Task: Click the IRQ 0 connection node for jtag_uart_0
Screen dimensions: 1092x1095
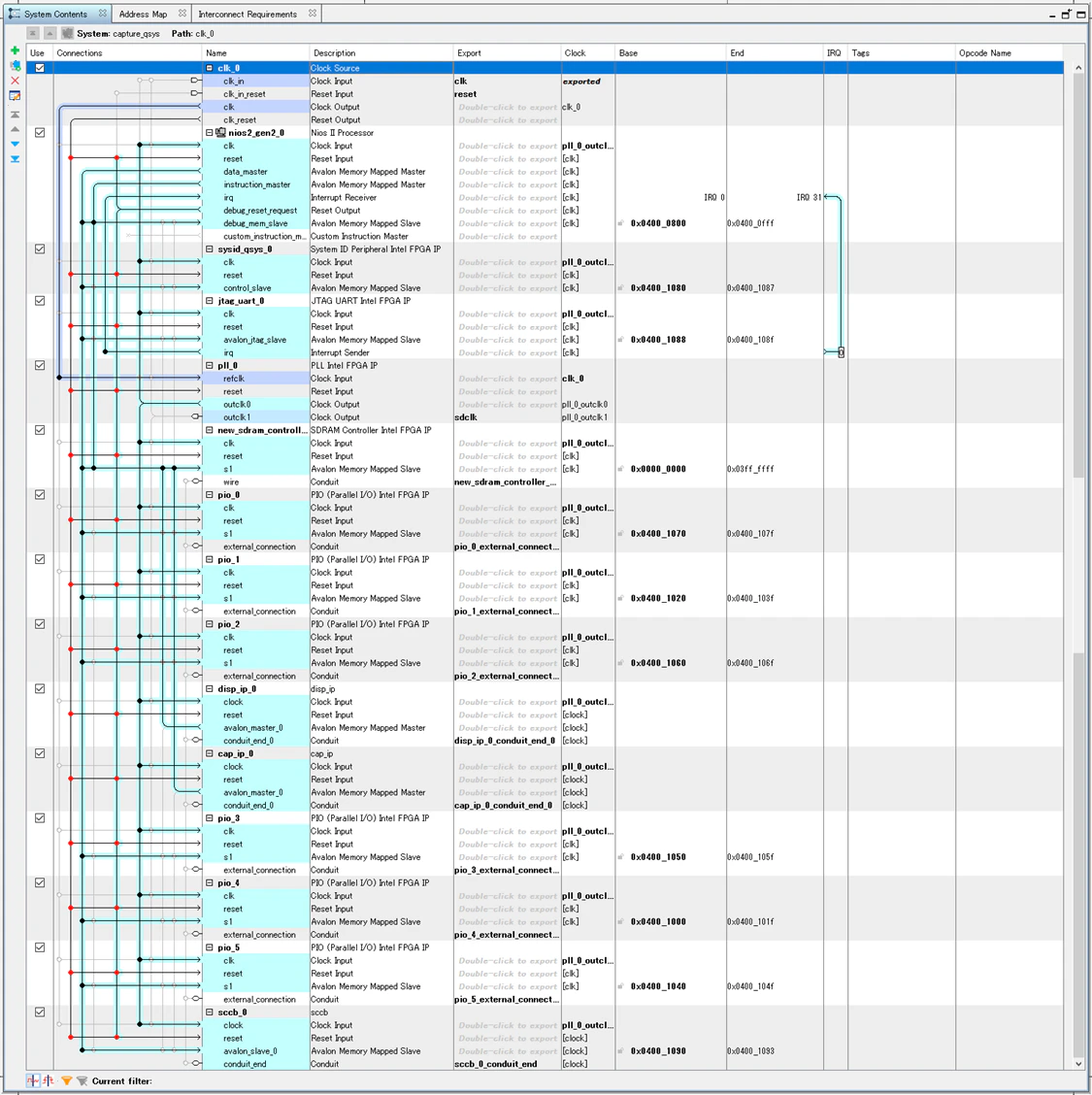Action: pos(842,352)
